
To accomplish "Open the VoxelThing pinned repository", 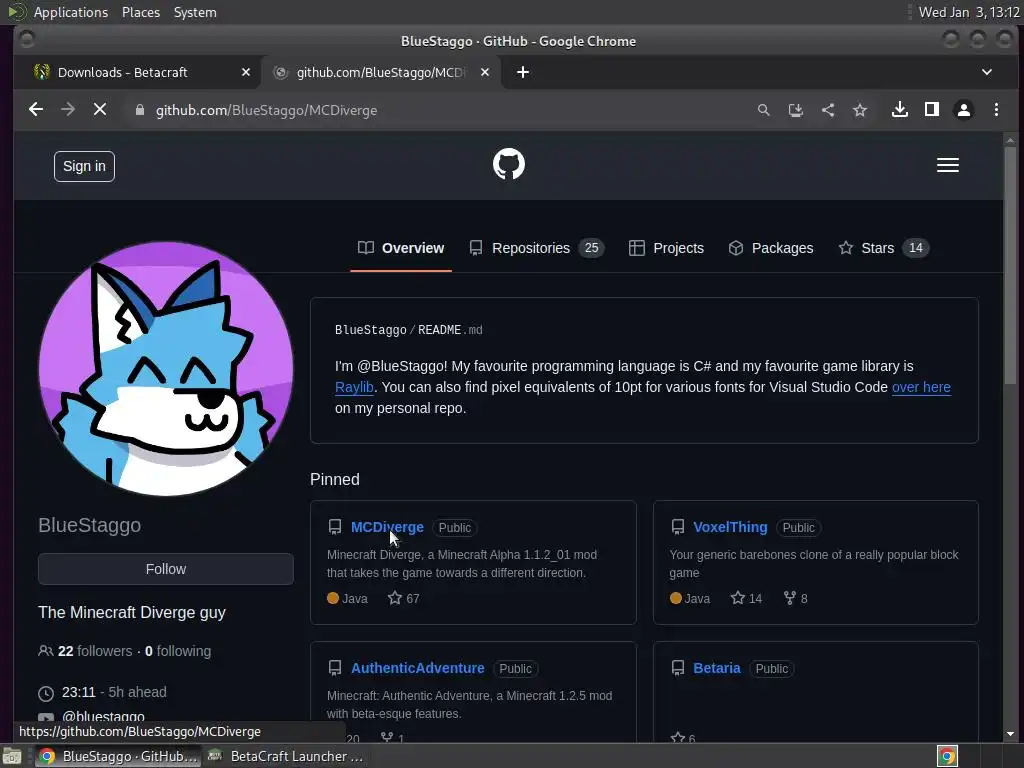I will [730, 527].
